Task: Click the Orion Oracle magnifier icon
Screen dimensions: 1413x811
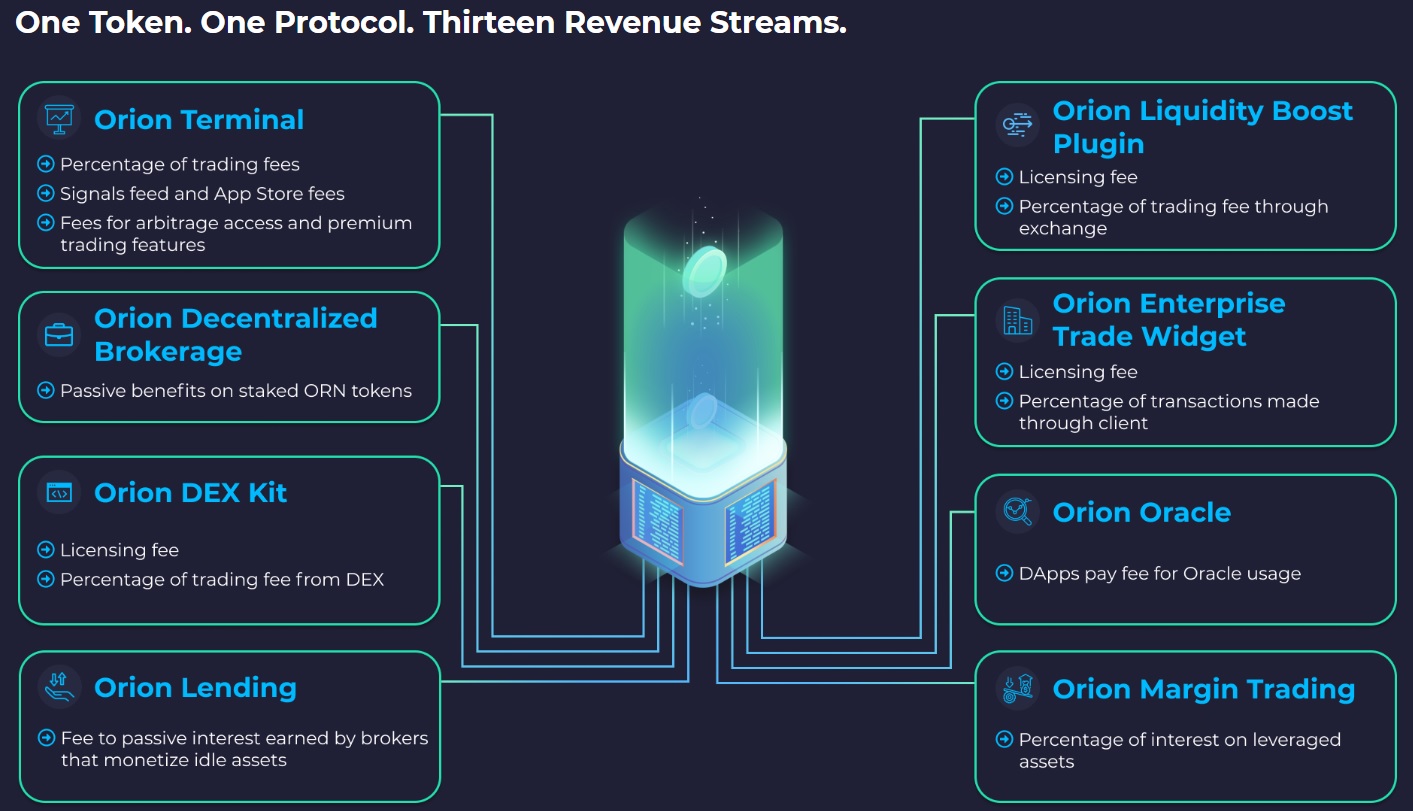Action: point(1017,511)
